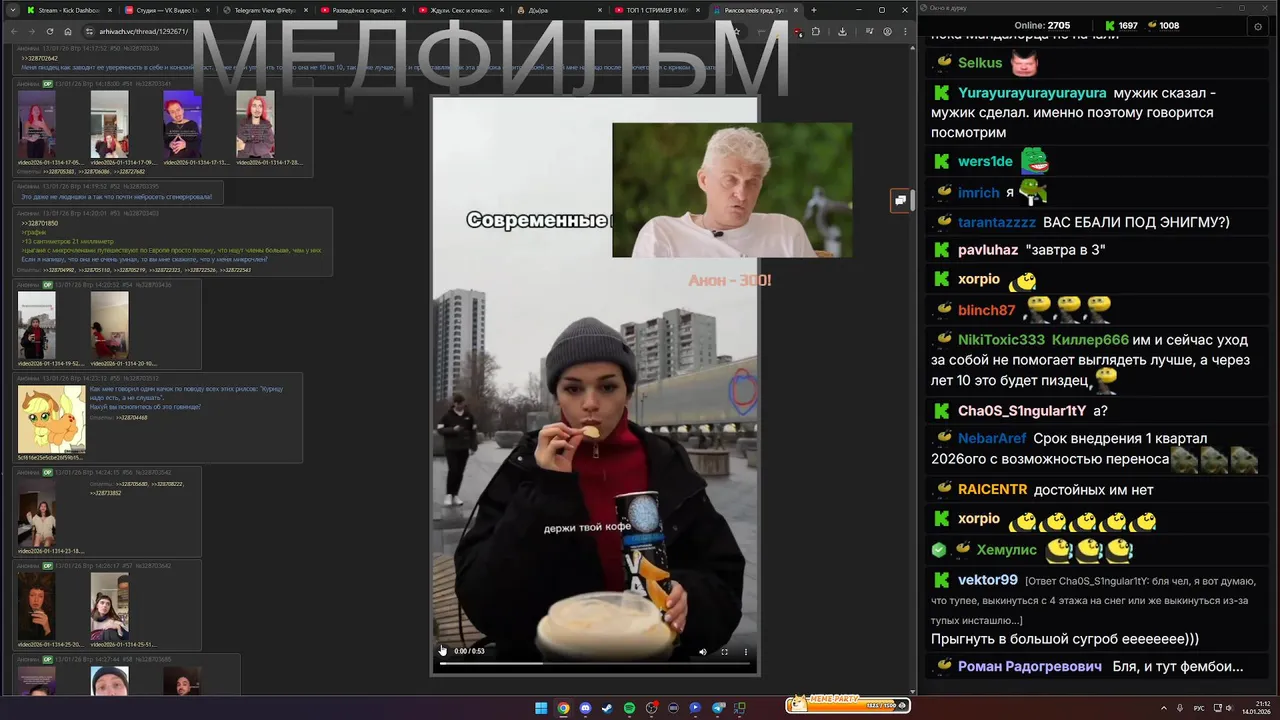Switch to the Разведёнка с прицепом tab
This screenshot has height=720, width=1280.
(x=360, y=10)
